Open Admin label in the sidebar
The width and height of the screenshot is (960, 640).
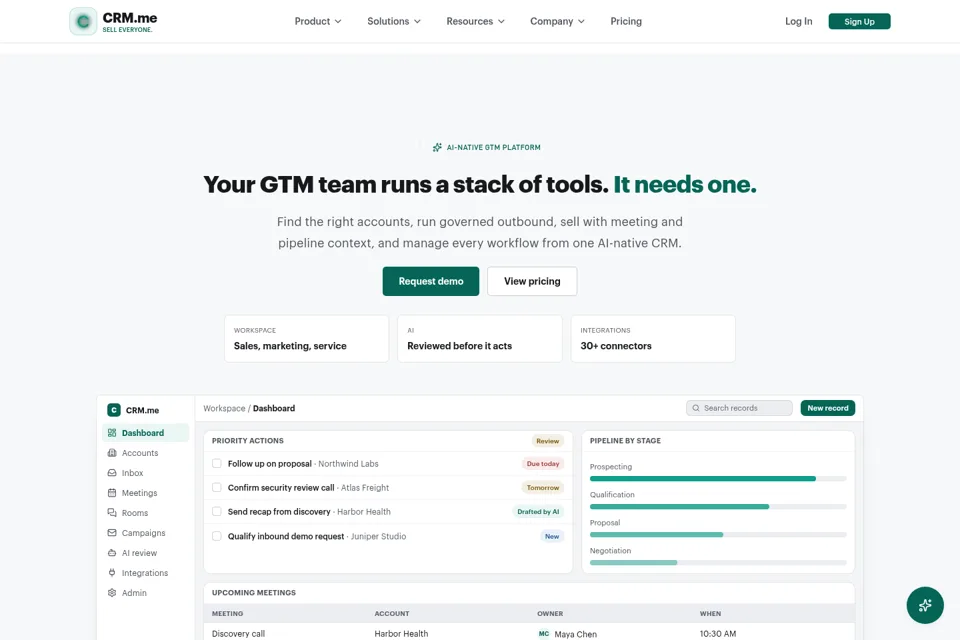pyautogui.click(x=134, y=593)
